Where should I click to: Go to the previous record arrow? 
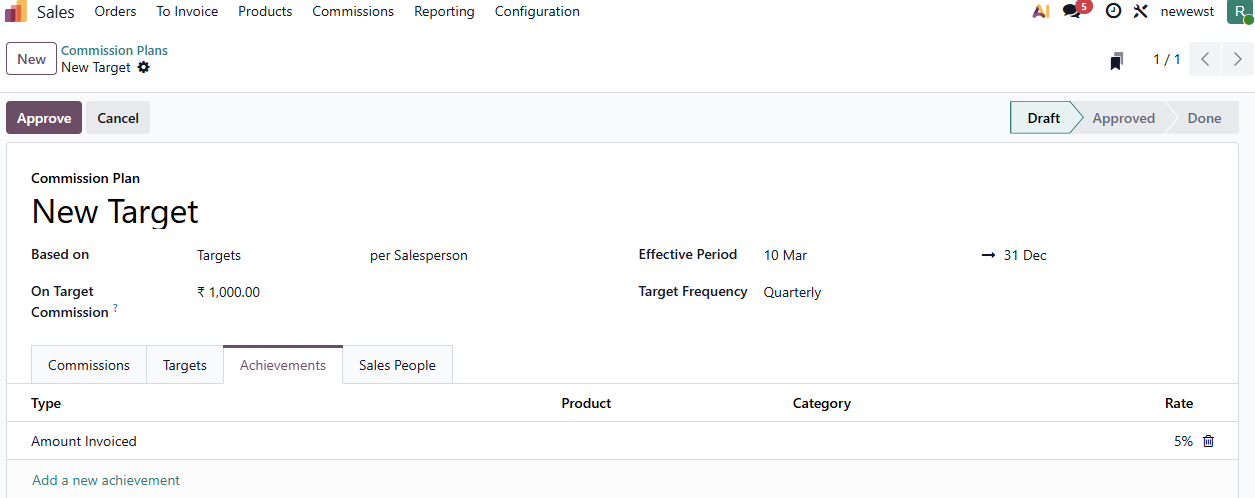[x=1205, y=60]
